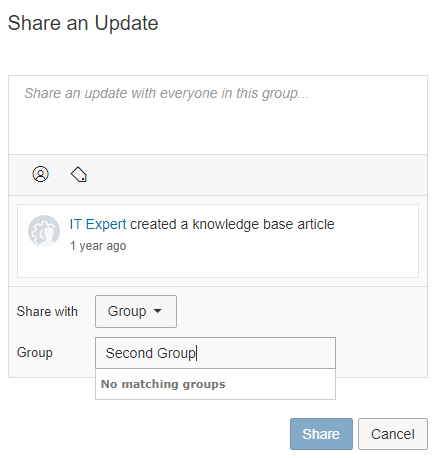Click into the Second Group input field
The height and width of the screenshot is (458, 435).
pos(215,353)
